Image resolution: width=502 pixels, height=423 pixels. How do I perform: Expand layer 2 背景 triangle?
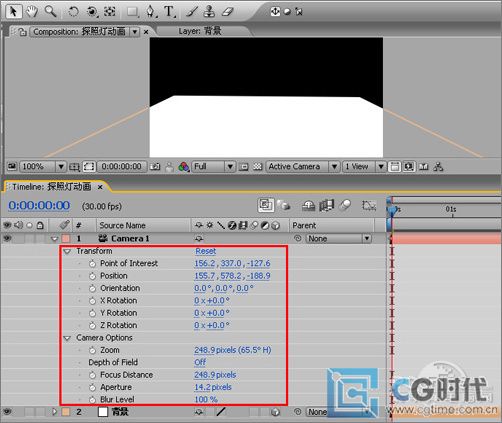click(55, 412)
